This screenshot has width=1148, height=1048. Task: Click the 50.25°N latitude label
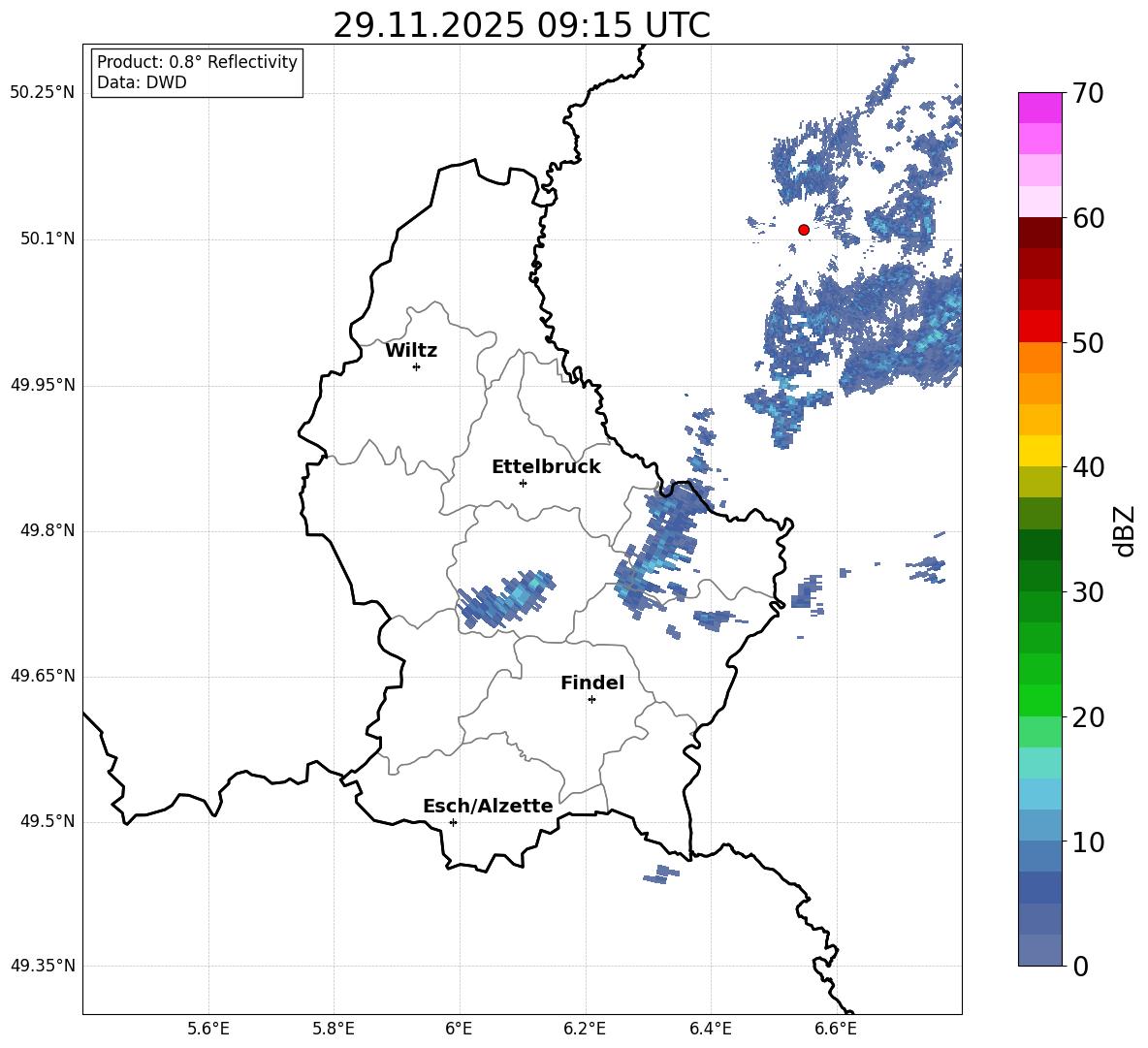click(x=43, y=93)
